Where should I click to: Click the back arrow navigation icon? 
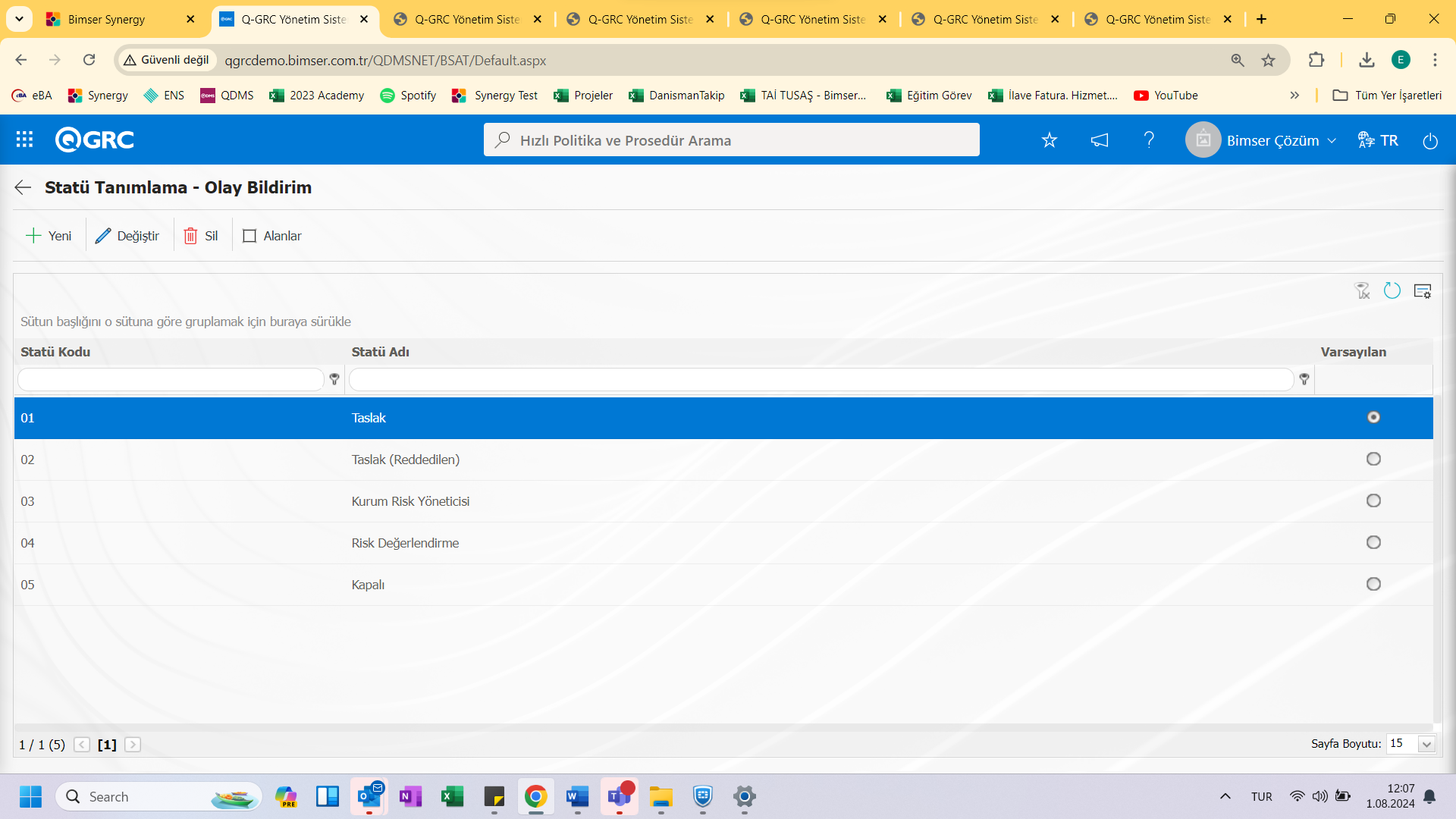coord(21,188)
